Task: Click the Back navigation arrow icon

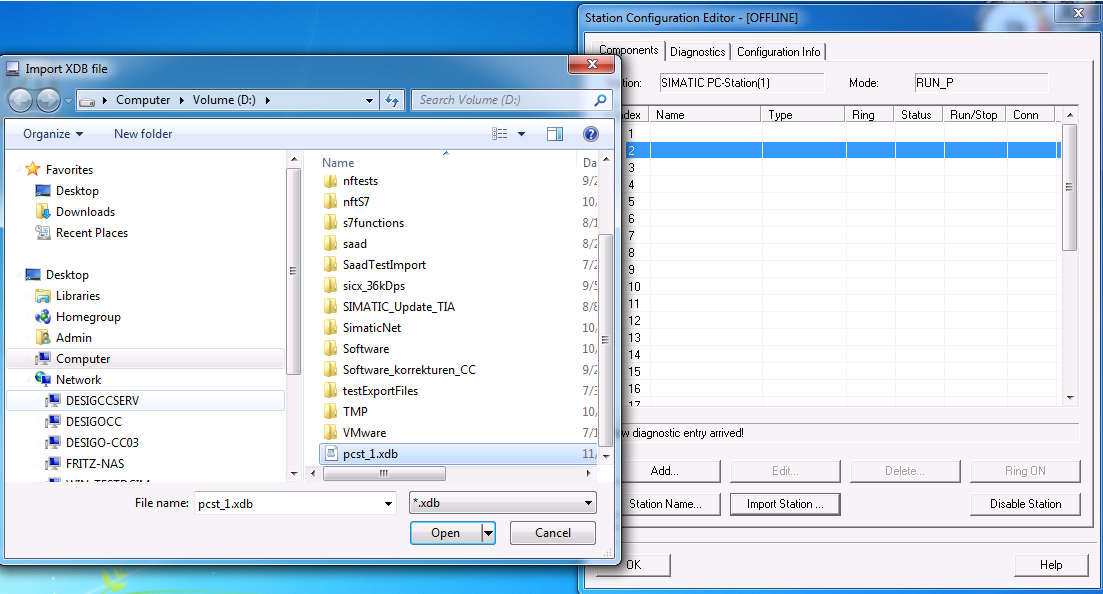Action: tap(21, 100)
